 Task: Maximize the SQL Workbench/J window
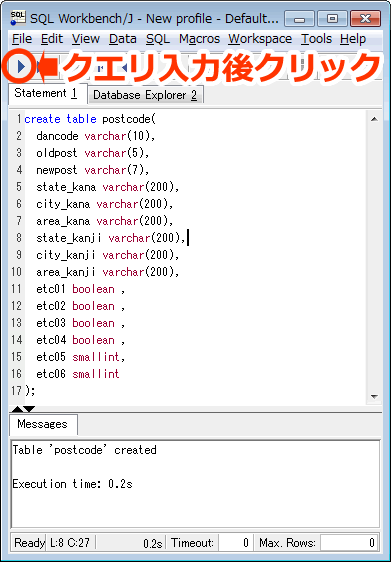point(332,19)
